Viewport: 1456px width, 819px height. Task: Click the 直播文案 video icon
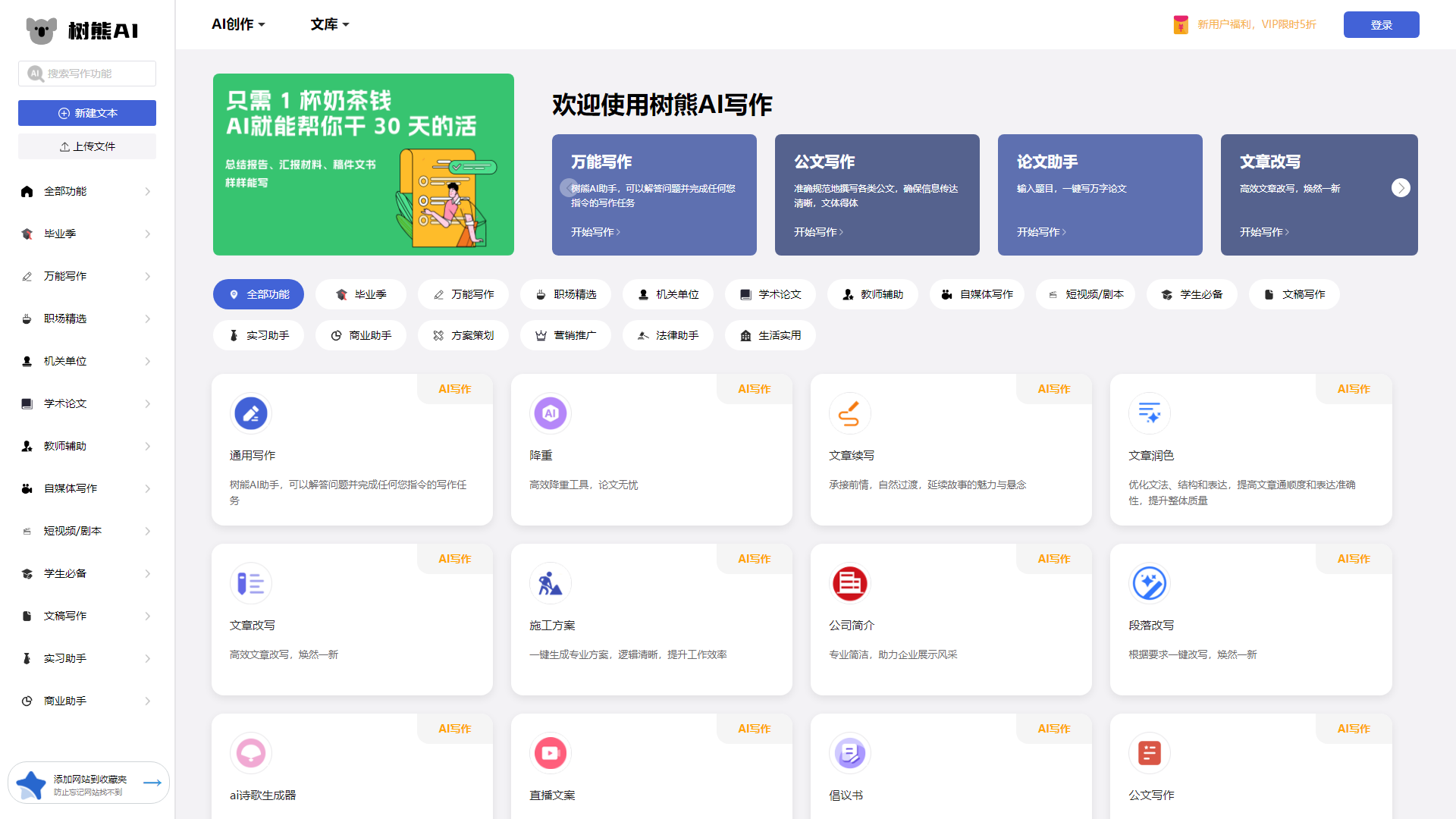coord(550,753)
